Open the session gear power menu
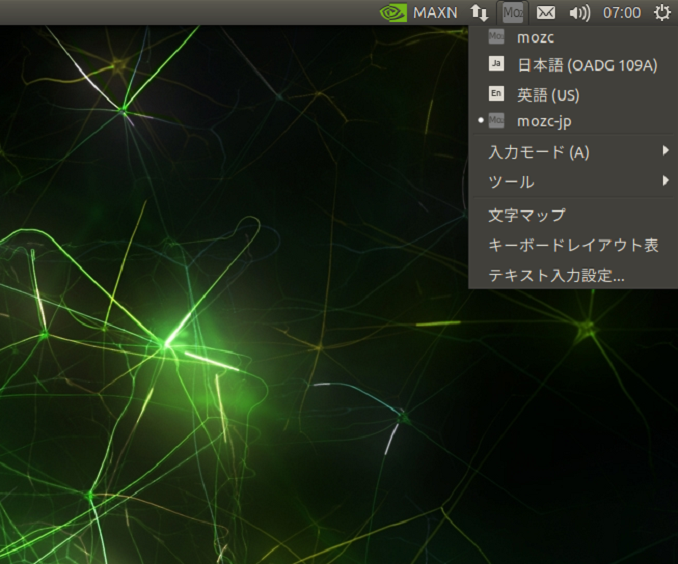 [x=662, y=13]
